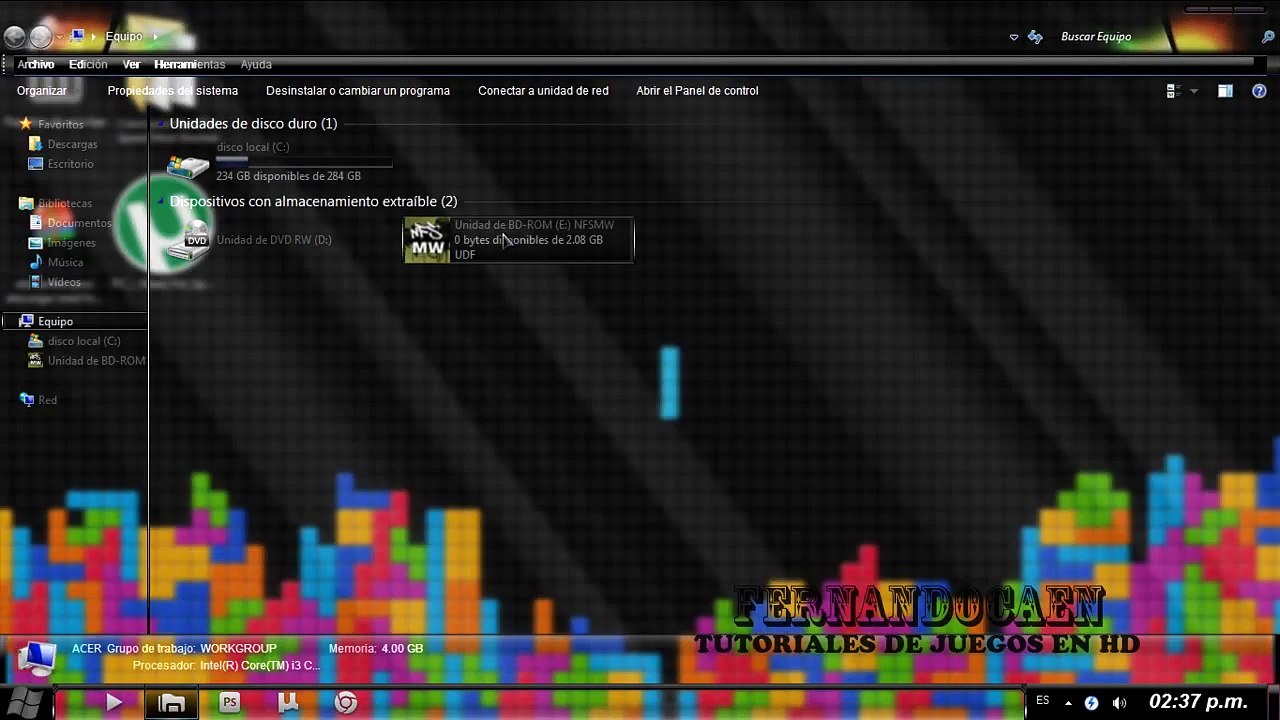This screenshot has height=720, width=1280.
Task: Show hidden tray icons arrow
Action: pyautogui.click(x=1068, y=703)
